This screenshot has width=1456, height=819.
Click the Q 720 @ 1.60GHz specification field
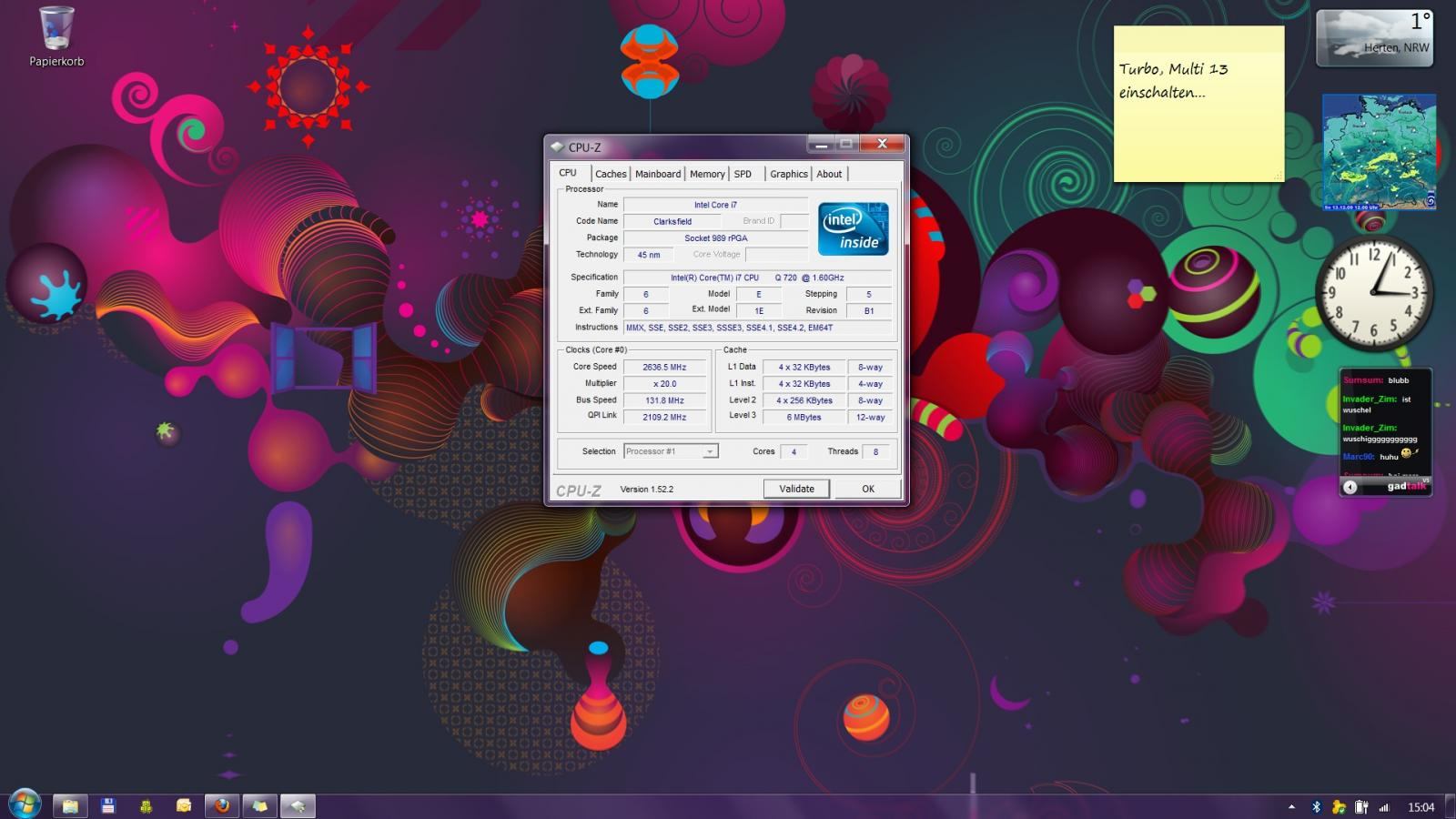coord(757,278)
